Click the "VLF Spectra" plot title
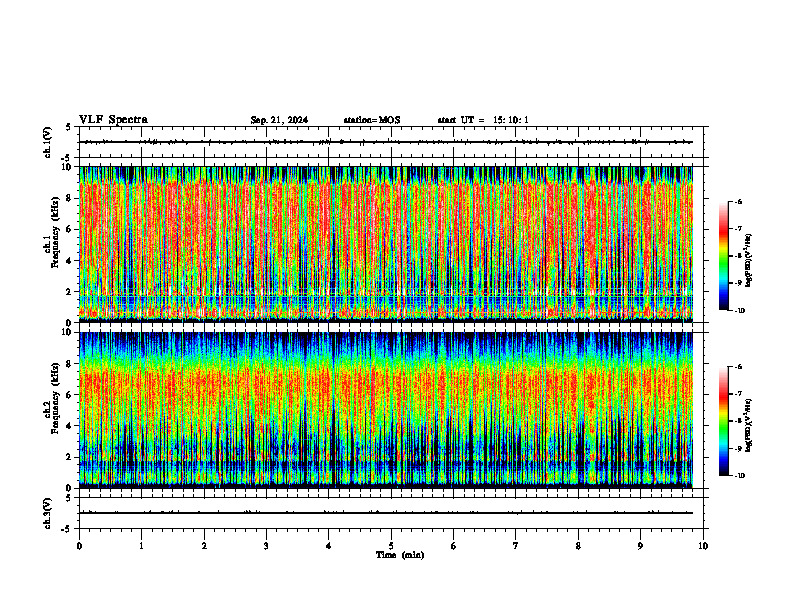This screenshot has width=792, height=612. (x=114, y=120)
